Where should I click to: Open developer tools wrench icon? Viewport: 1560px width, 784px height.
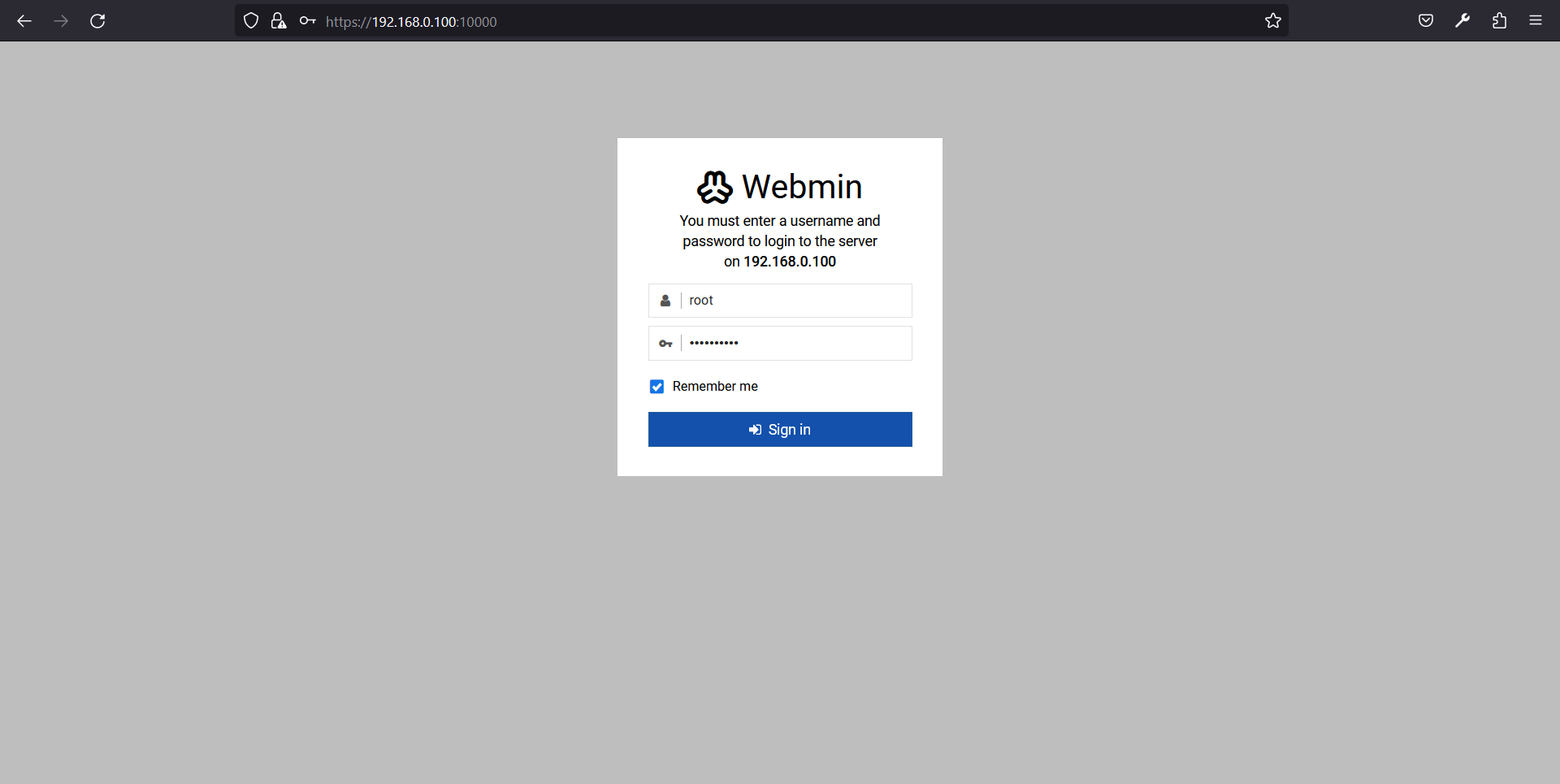tap(1462, 21)
